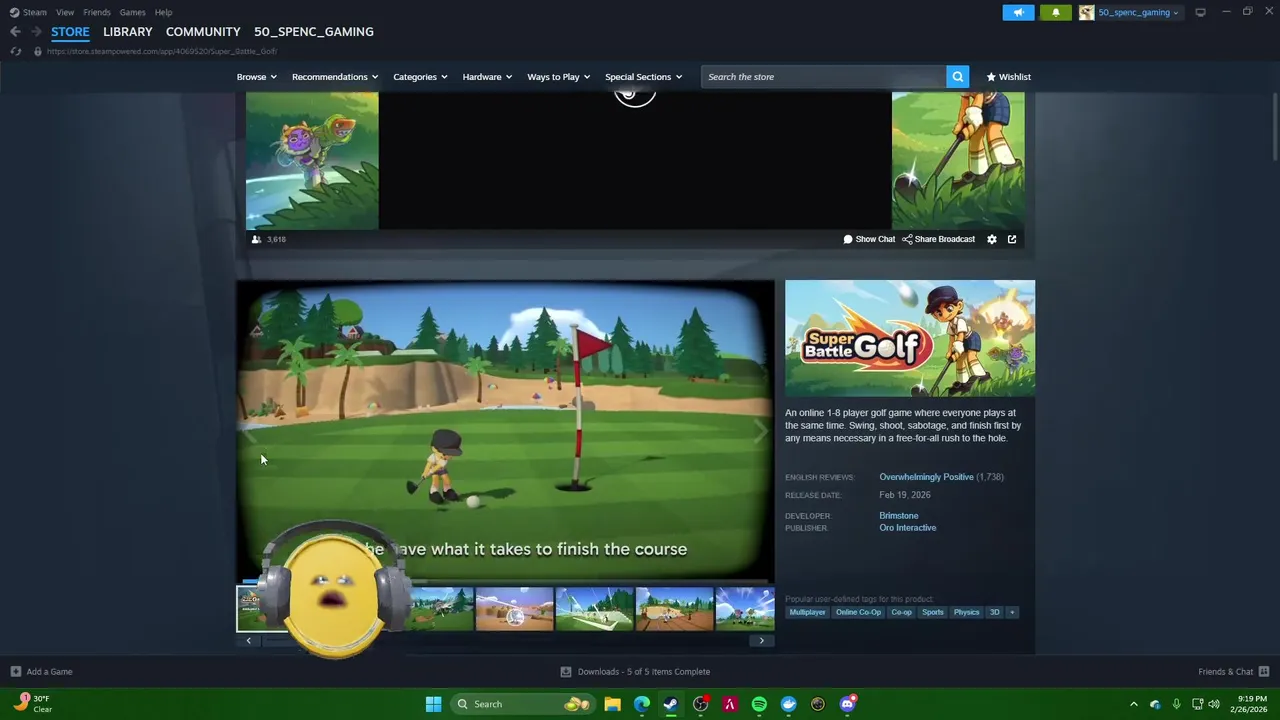The height and width of the screenshot is (720, 1280).
Task: Open Spotify from the taskbar
Action: coord(759,704)
